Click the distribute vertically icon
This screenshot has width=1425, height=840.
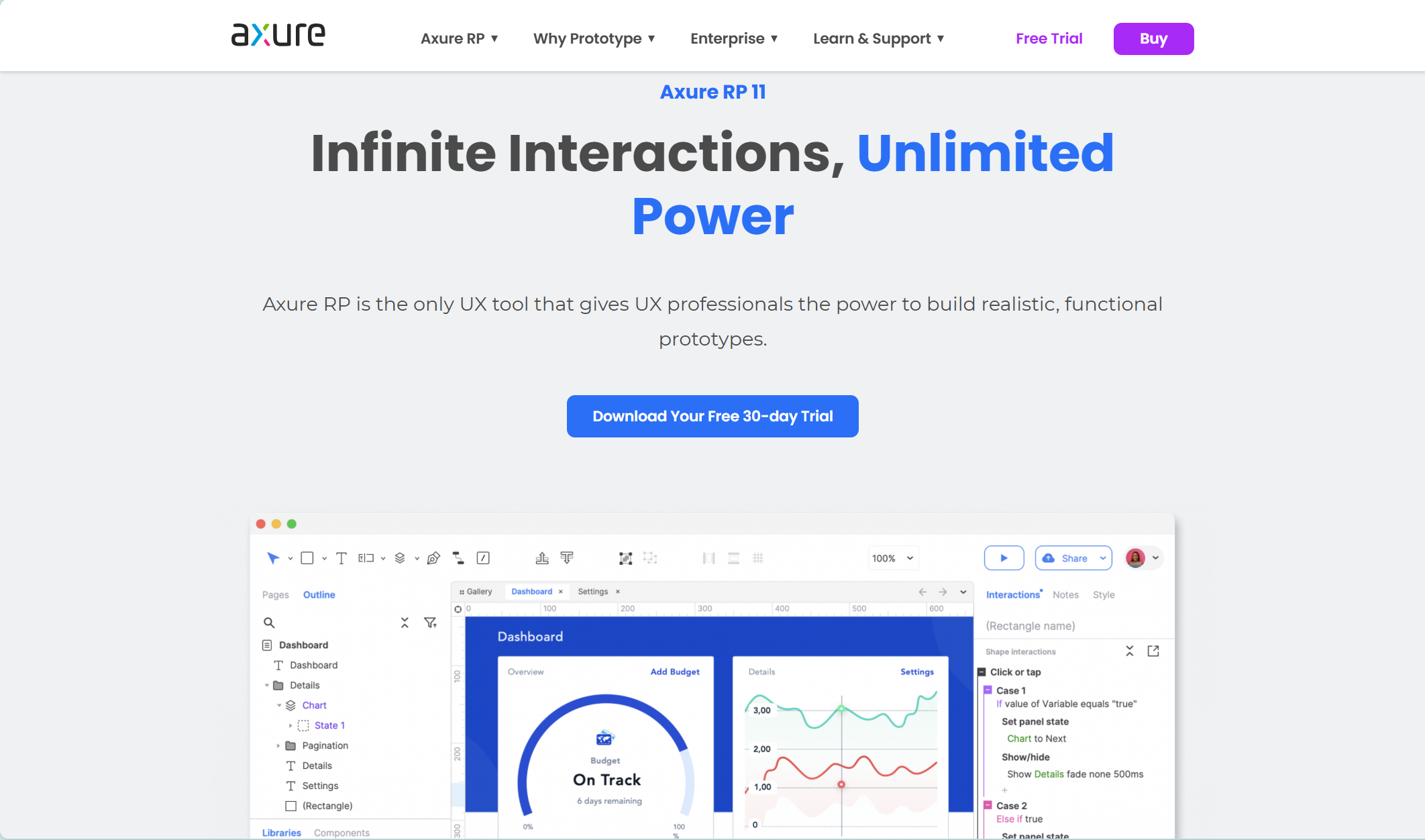[733, 558]
